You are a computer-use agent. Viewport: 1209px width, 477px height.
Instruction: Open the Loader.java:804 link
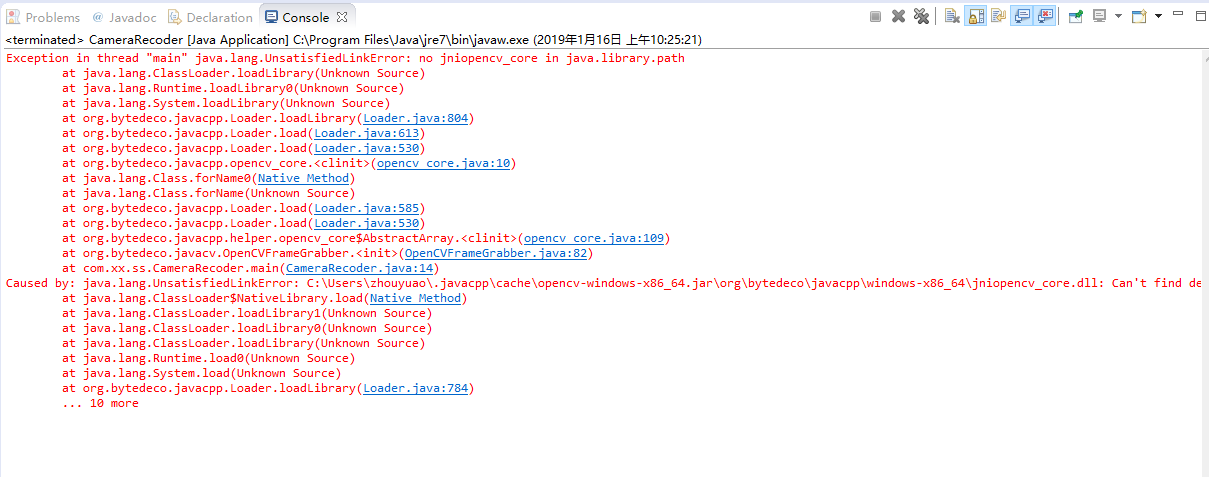point(415,118)
